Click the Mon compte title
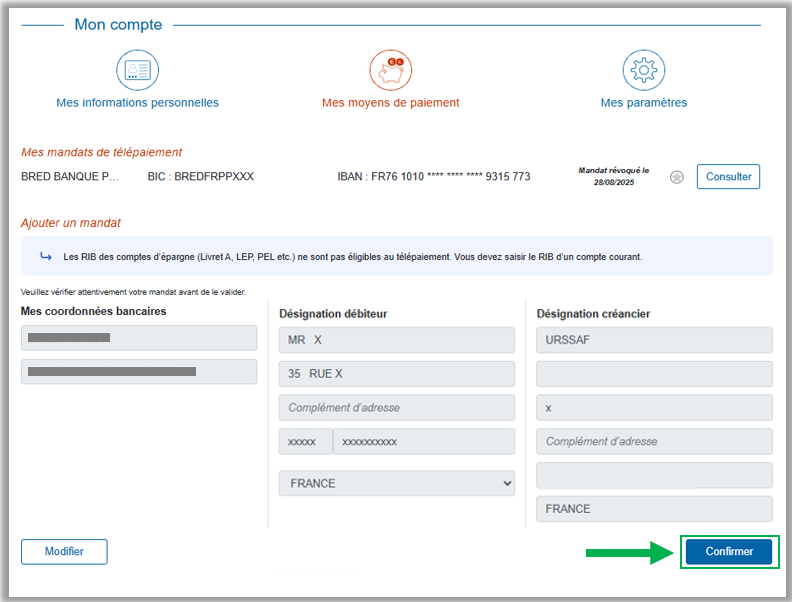Screen dimensions: 792x602 click(118, 24)
